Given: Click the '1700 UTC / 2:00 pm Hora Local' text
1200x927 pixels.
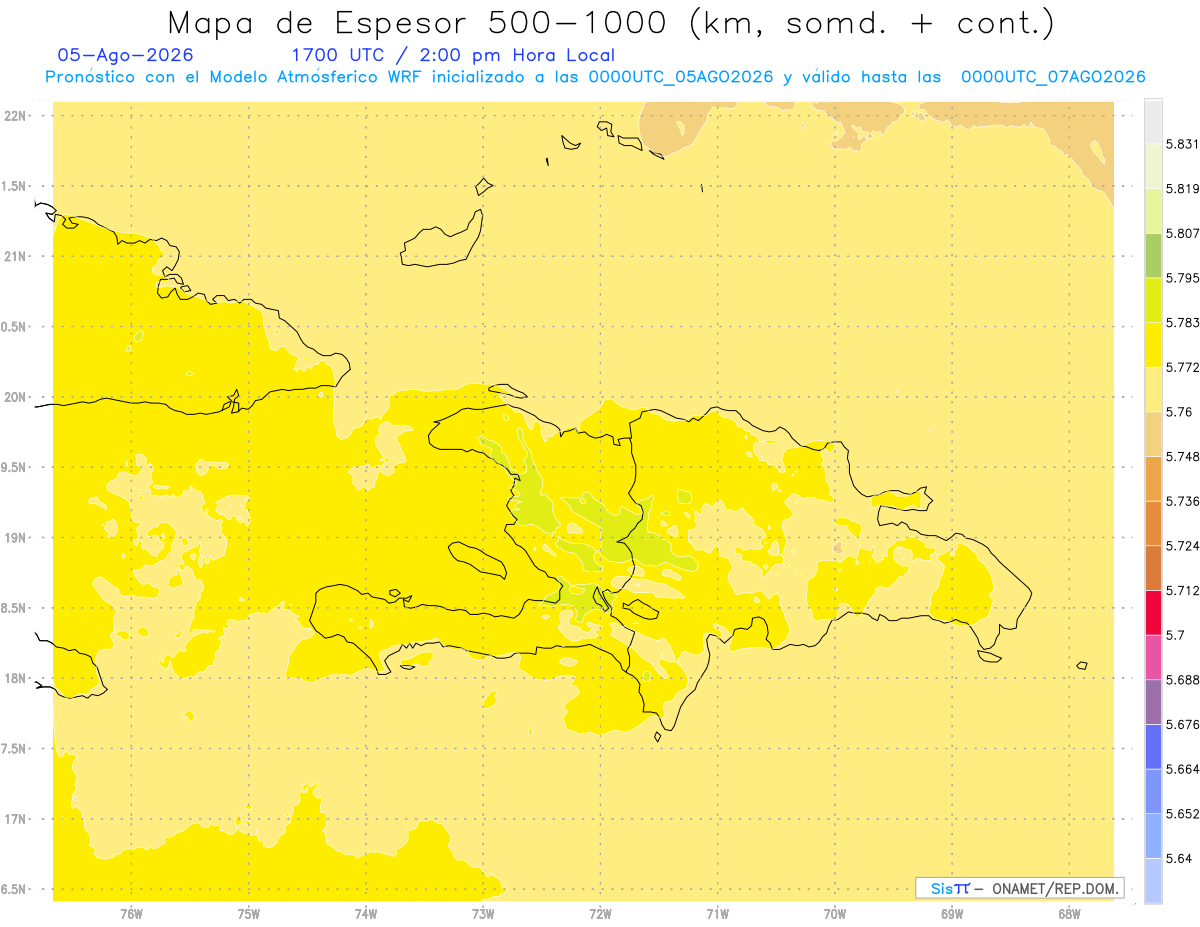Looking at the screenshot, I should 453,55.
